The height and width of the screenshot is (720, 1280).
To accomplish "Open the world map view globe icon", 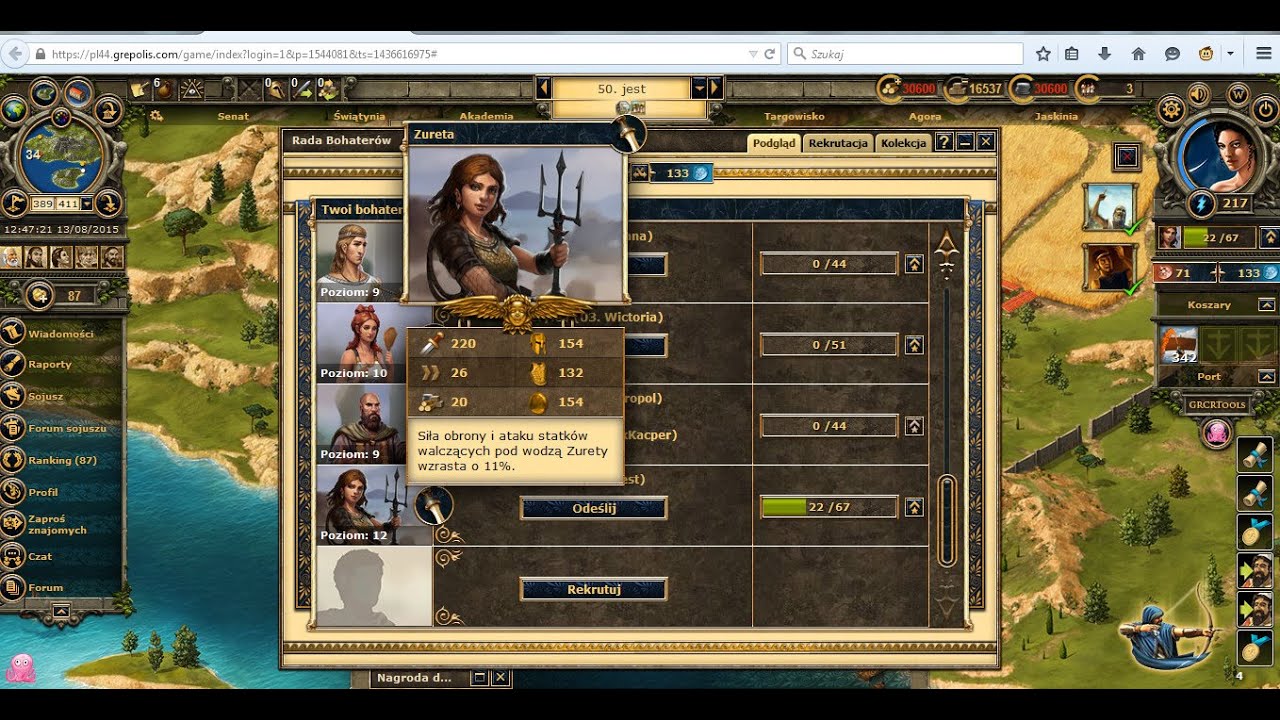I will coord(14,110).
